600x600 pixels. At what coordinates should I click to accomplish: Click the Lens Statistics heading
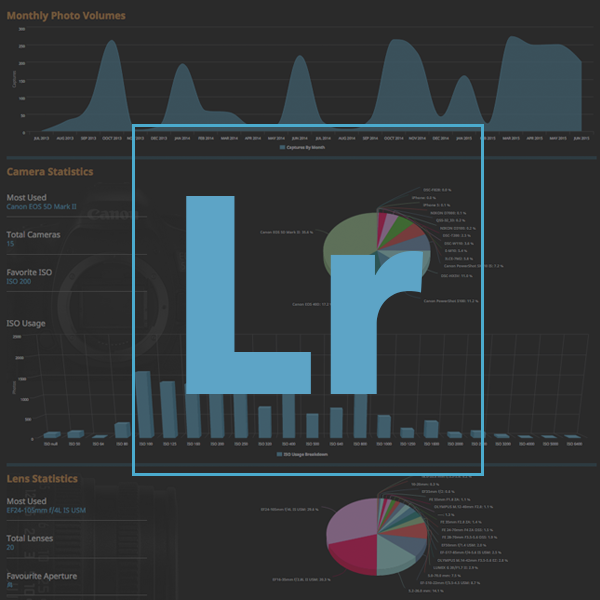tap(42, 479)
